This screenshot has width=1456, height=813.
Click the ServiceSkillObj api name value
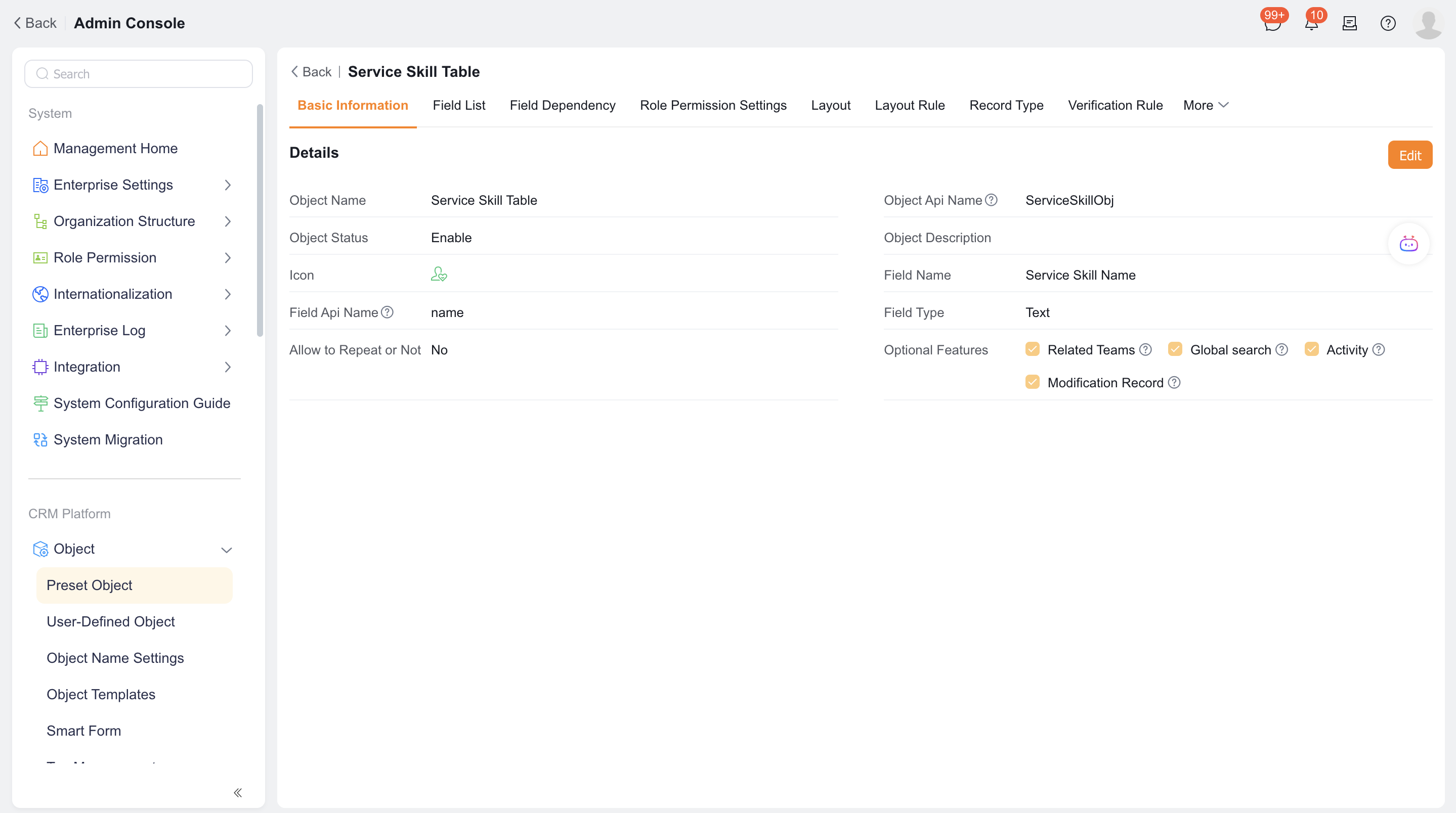(1069, 200)
